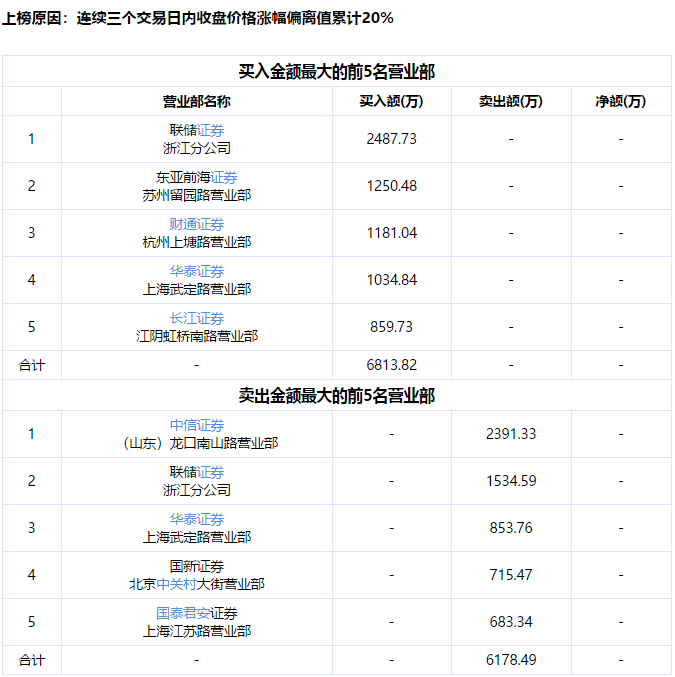Click 合计 label in buy table
The height and width of the screenshot is (677, 675).
pyautogui.click(x=32, y=365)
